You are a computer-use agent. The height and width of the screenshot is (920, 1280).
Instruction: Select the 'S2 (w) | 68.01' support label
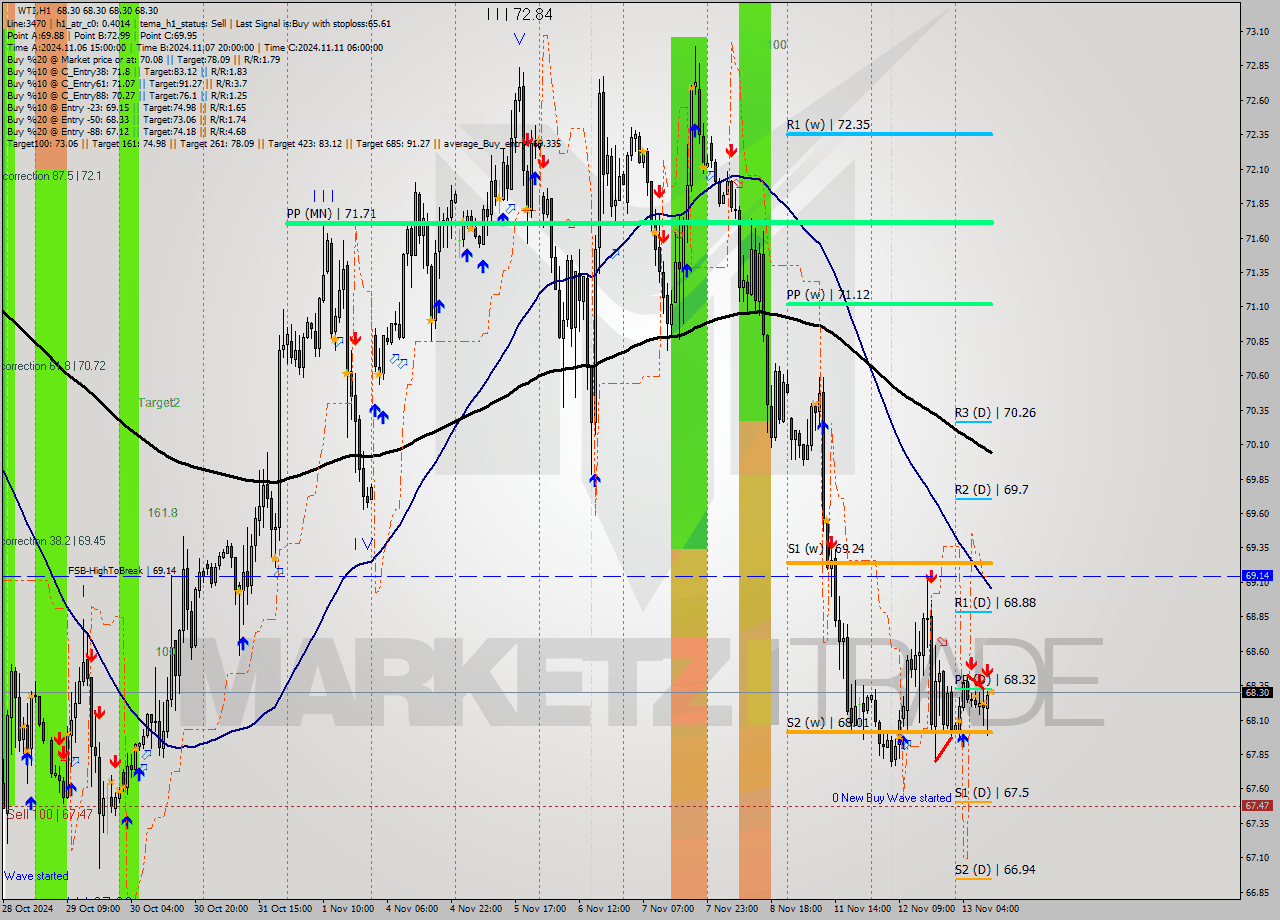tap(826, 722)
